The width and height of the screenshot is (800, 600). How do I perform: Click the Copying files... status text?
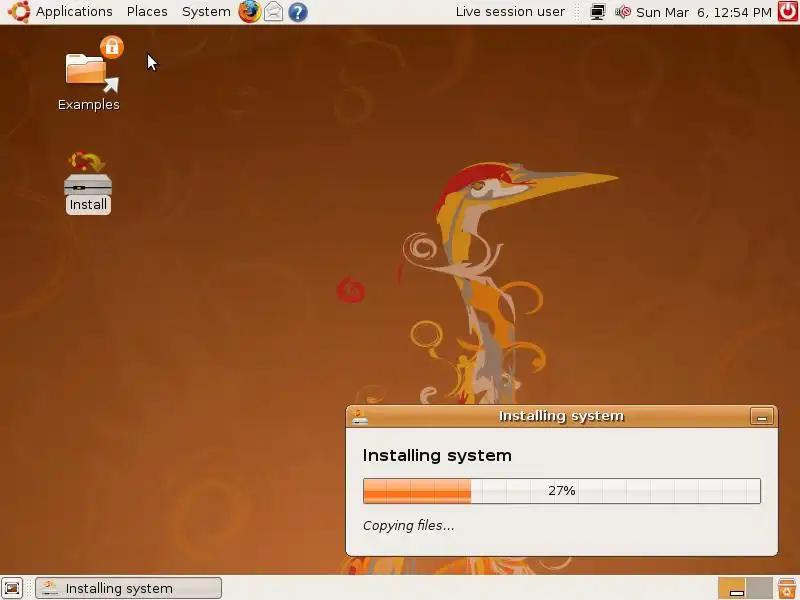(x=409, y=526)
